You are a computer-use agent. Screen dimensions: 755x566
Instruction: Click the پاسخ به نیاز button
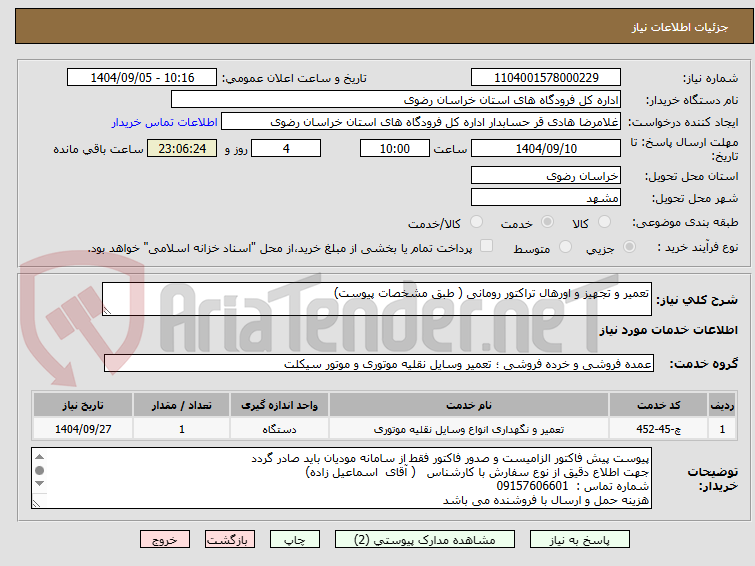click(580, 540)
